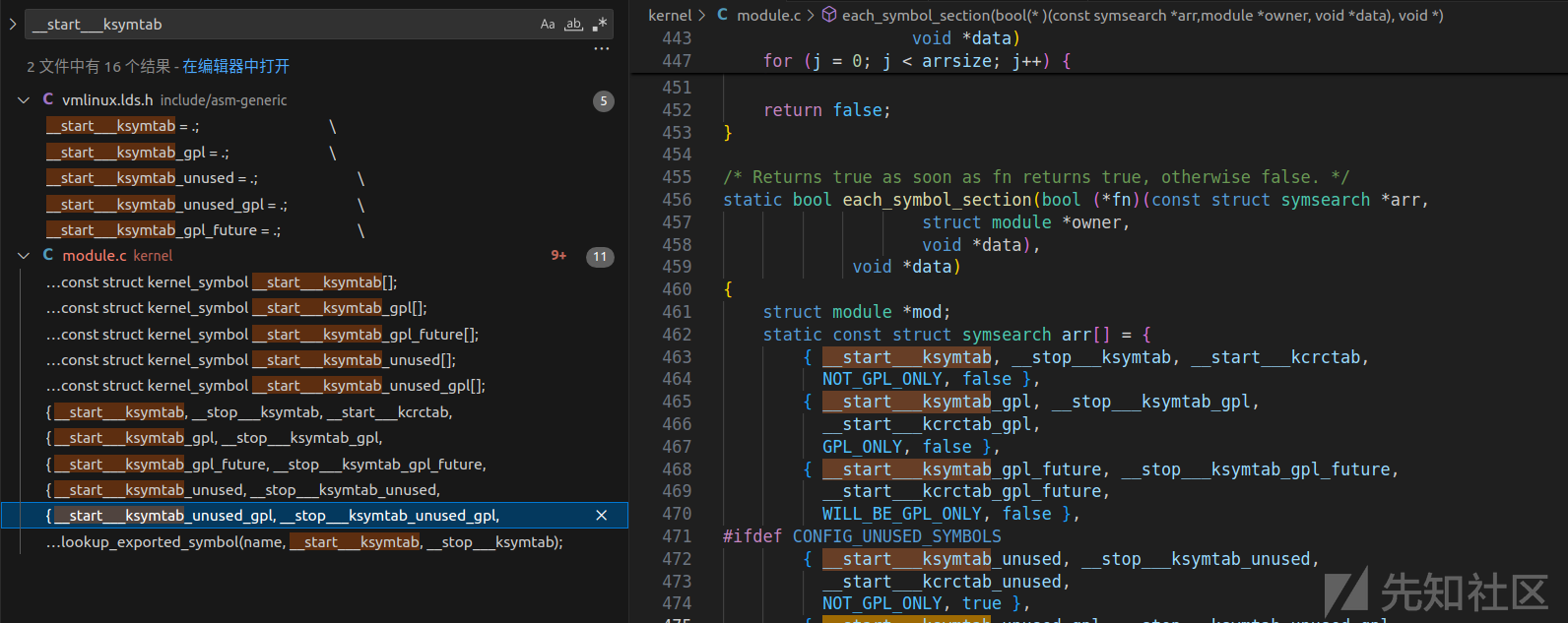Open search results in editor via the blue link
Viewport: 1568px width, 623px height.
[236, 67]
